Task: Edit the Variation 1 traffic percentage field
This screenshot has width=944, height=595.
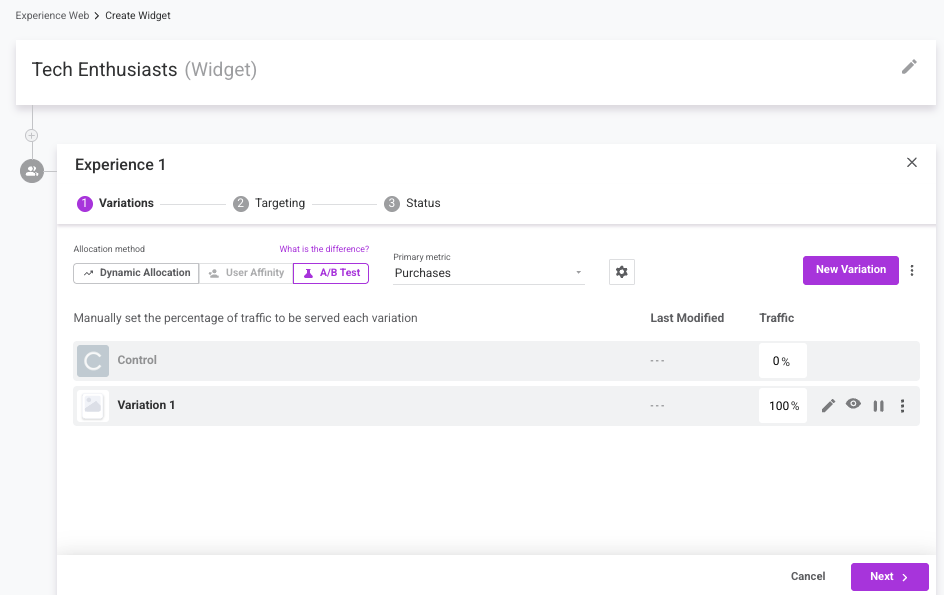Action: (x=782, y=406)
